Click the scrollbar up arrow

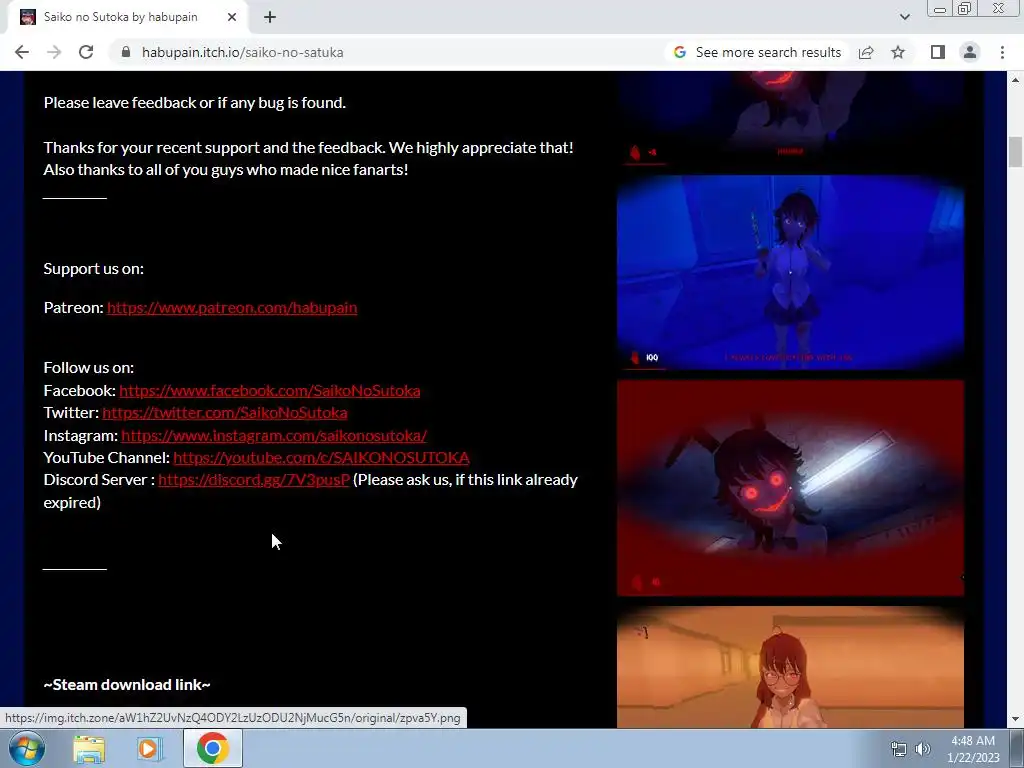[1015, 80]
